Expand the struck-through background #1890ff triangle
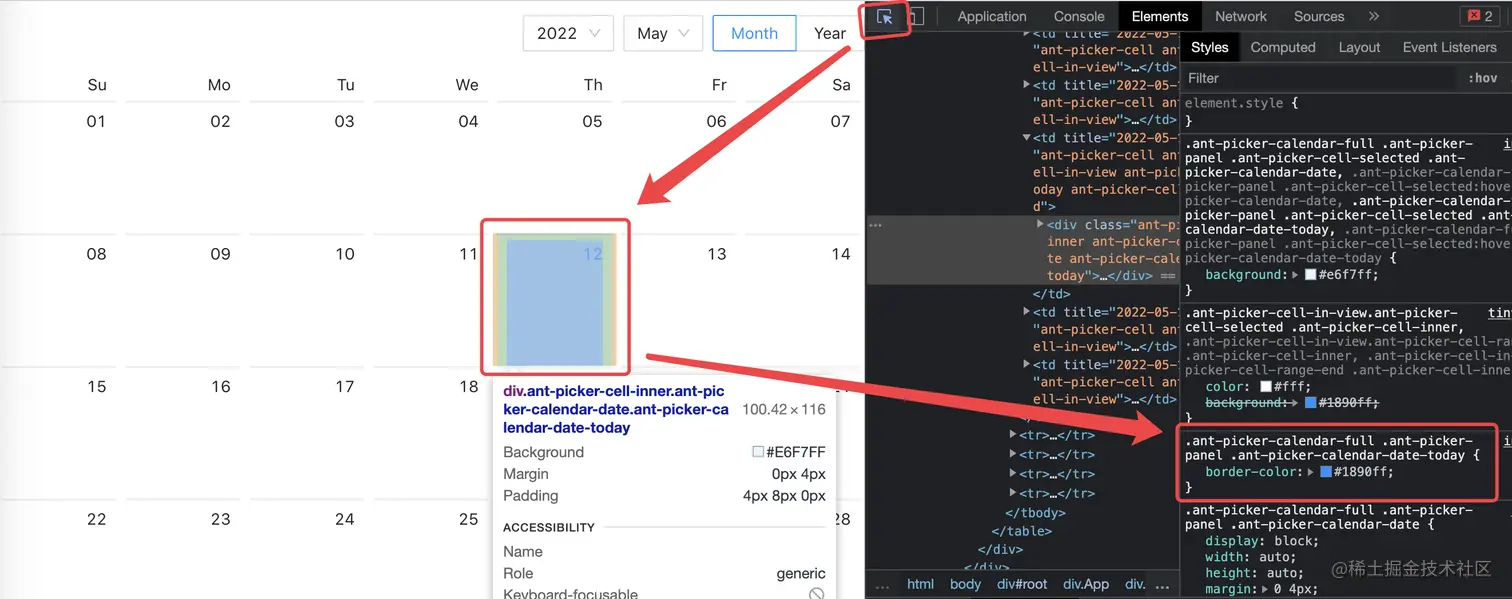This screenshot has width=1512, height=599. point(1296,403)
